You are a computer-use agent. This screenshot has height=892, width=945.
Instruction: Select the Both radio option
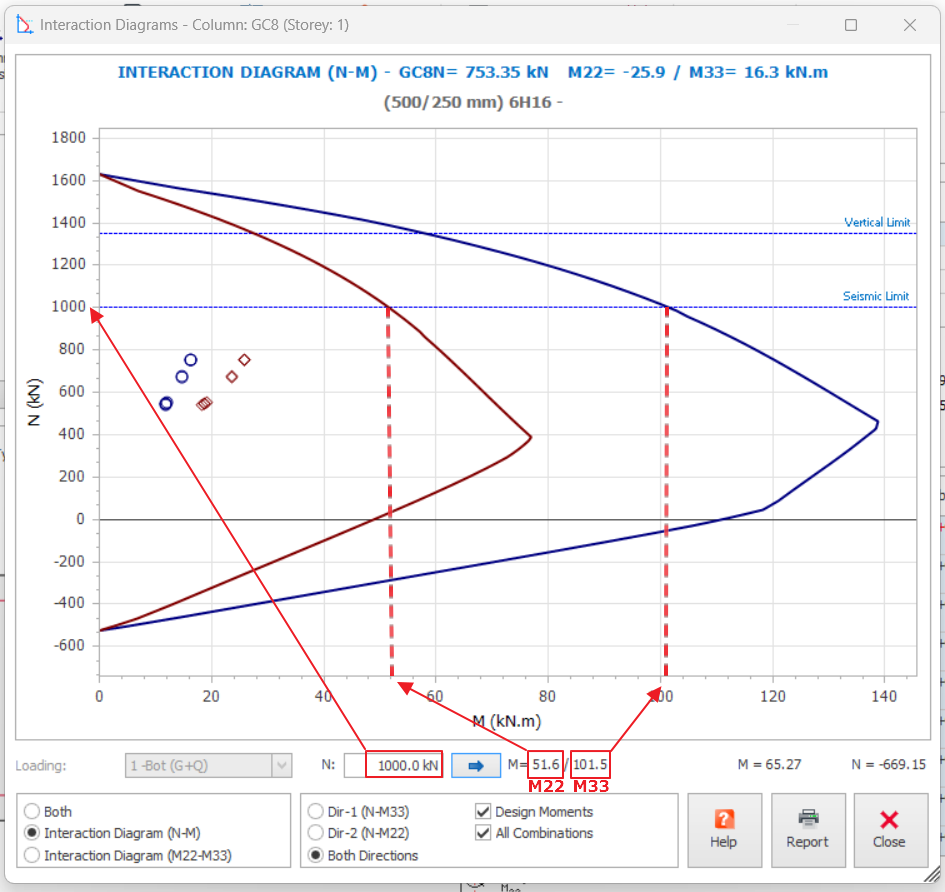33,812
